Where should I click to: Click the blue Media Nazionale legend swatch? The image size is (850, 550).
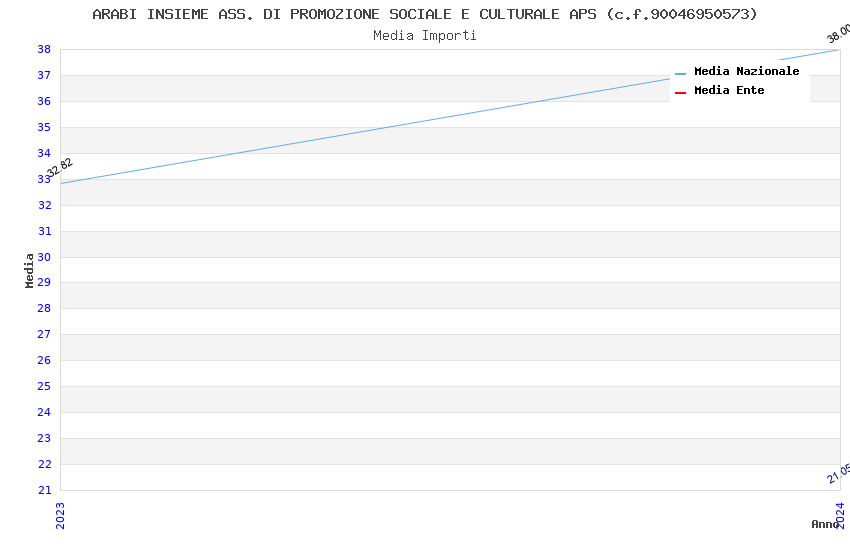click(x=680, y=74)
